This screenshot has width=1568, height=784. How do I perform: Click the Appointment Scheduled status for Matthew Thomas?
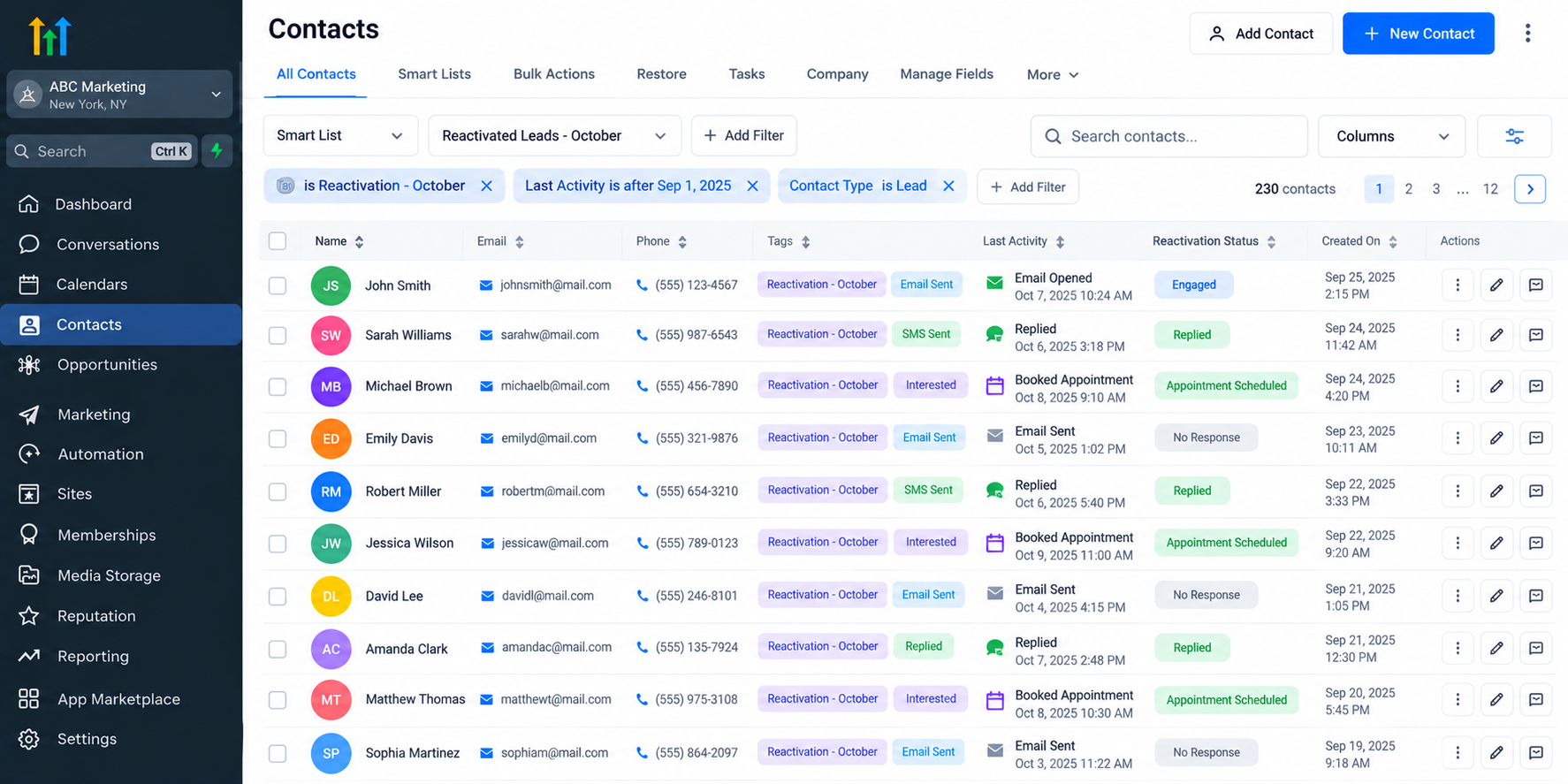point(1226,700)
